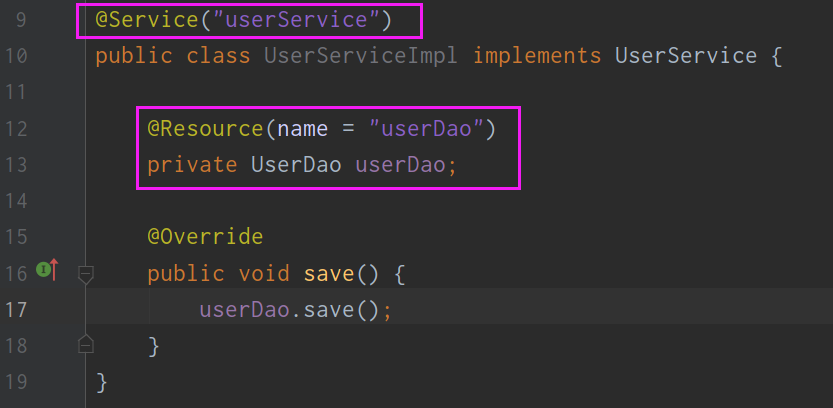This screenshot has width=833, height=408.
Task: Click the save method name on line 16
Action: [x=328, y=274]
